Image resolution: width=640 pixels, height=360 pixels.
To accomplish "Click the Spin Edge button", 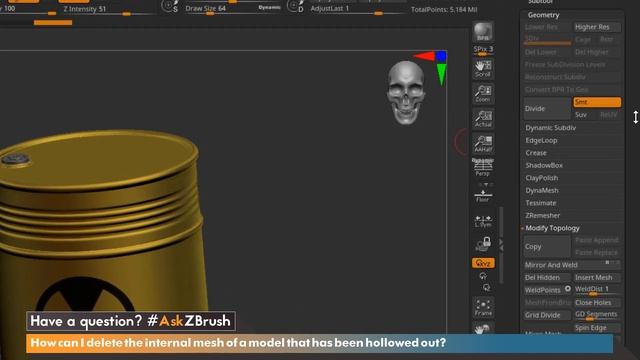I will [597, 328].
